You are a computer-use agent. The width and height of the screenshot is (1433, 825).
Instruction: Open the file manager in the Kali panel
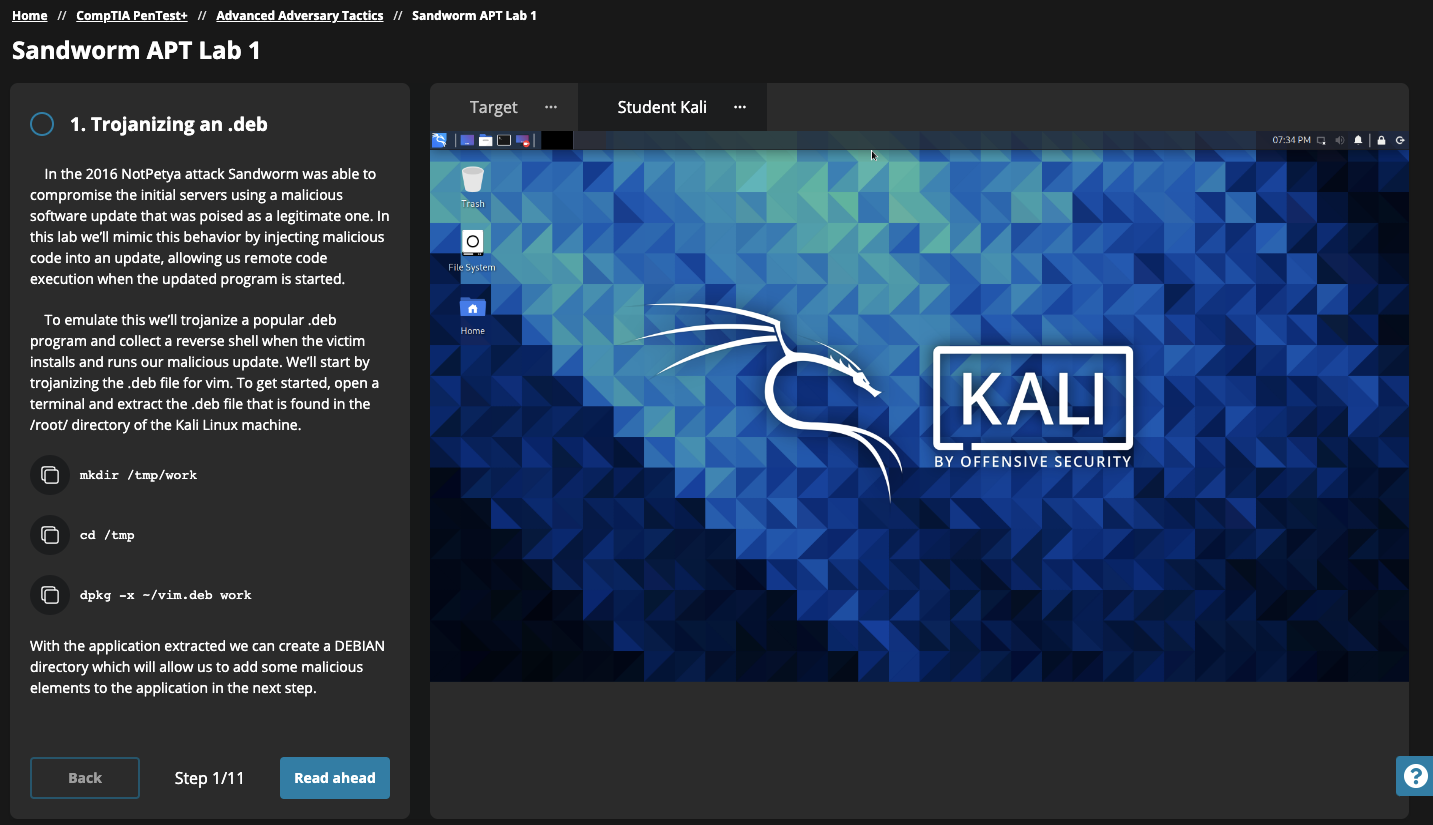[485, 140]
